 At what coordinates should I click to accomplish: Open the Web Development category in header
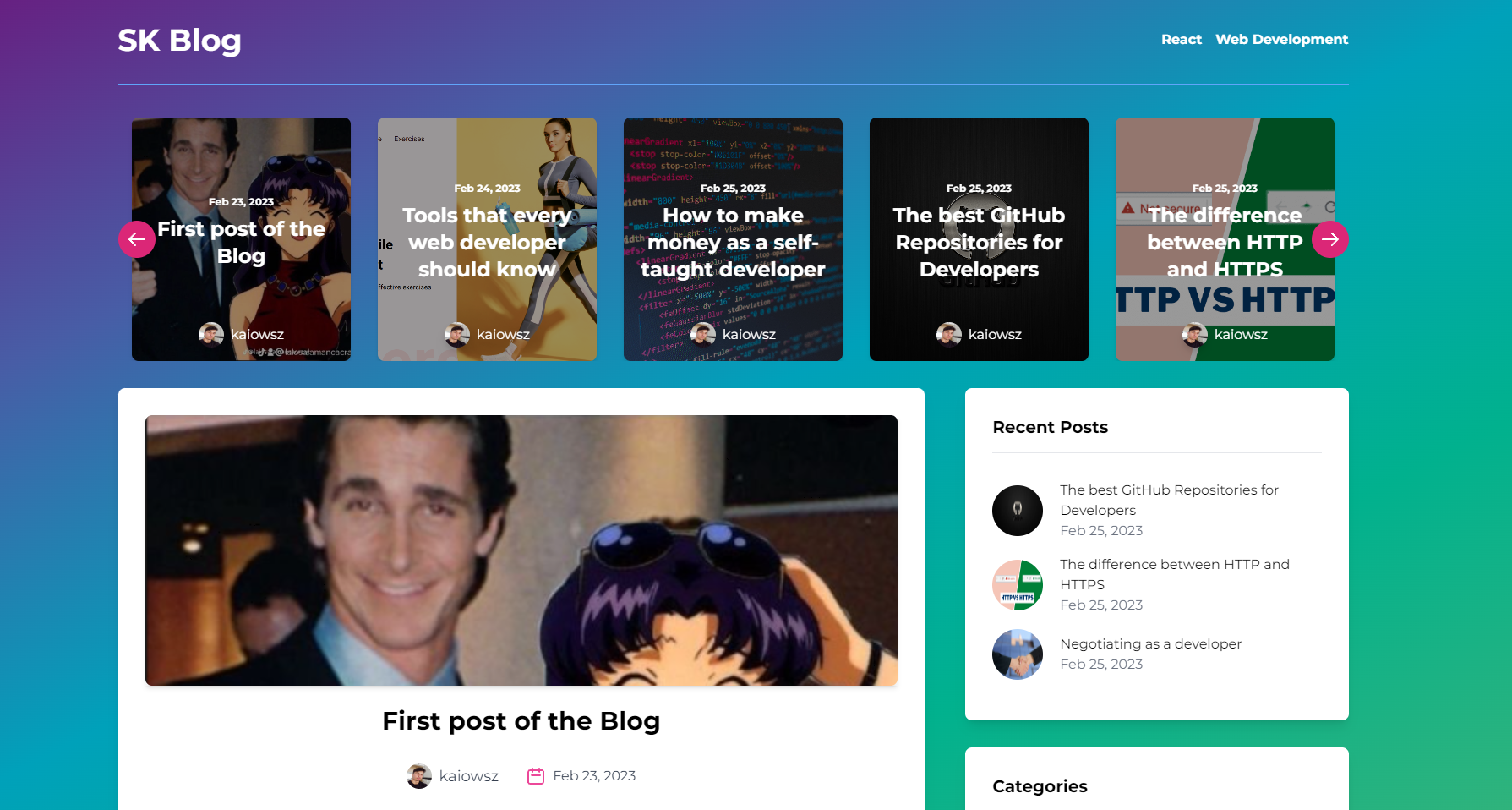(x=1281, y=39)
